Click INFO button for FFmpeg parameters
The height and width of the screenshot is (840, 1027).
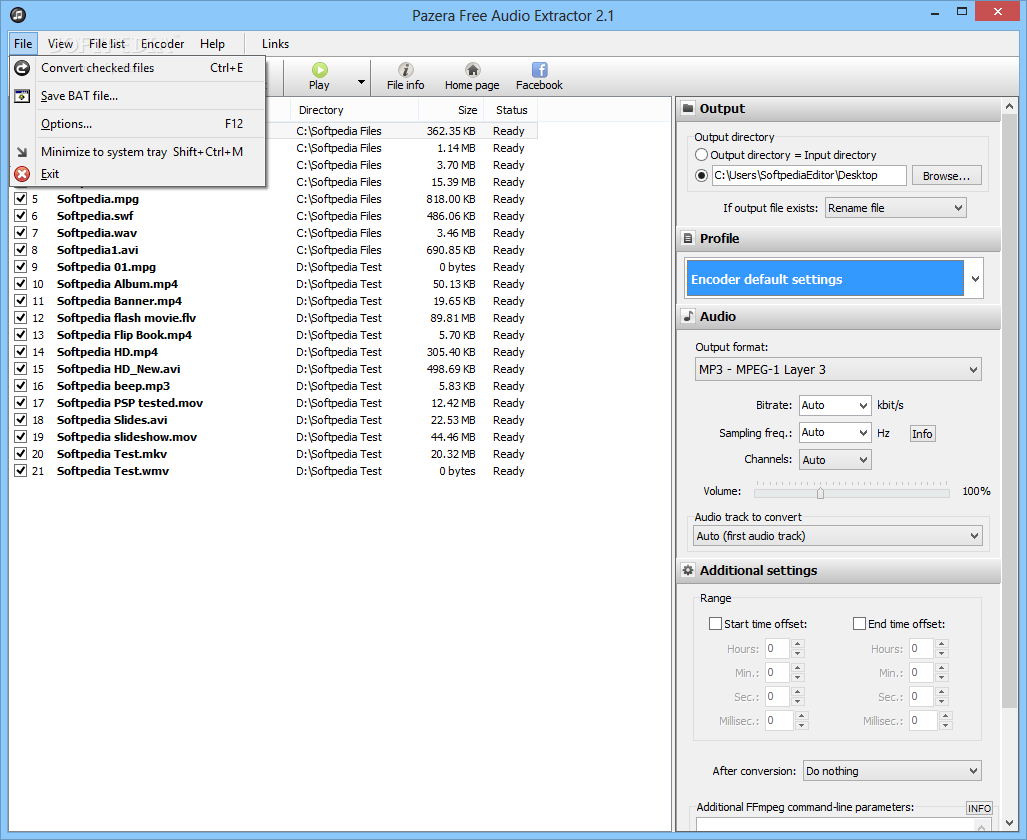click(x=979, y=808)
